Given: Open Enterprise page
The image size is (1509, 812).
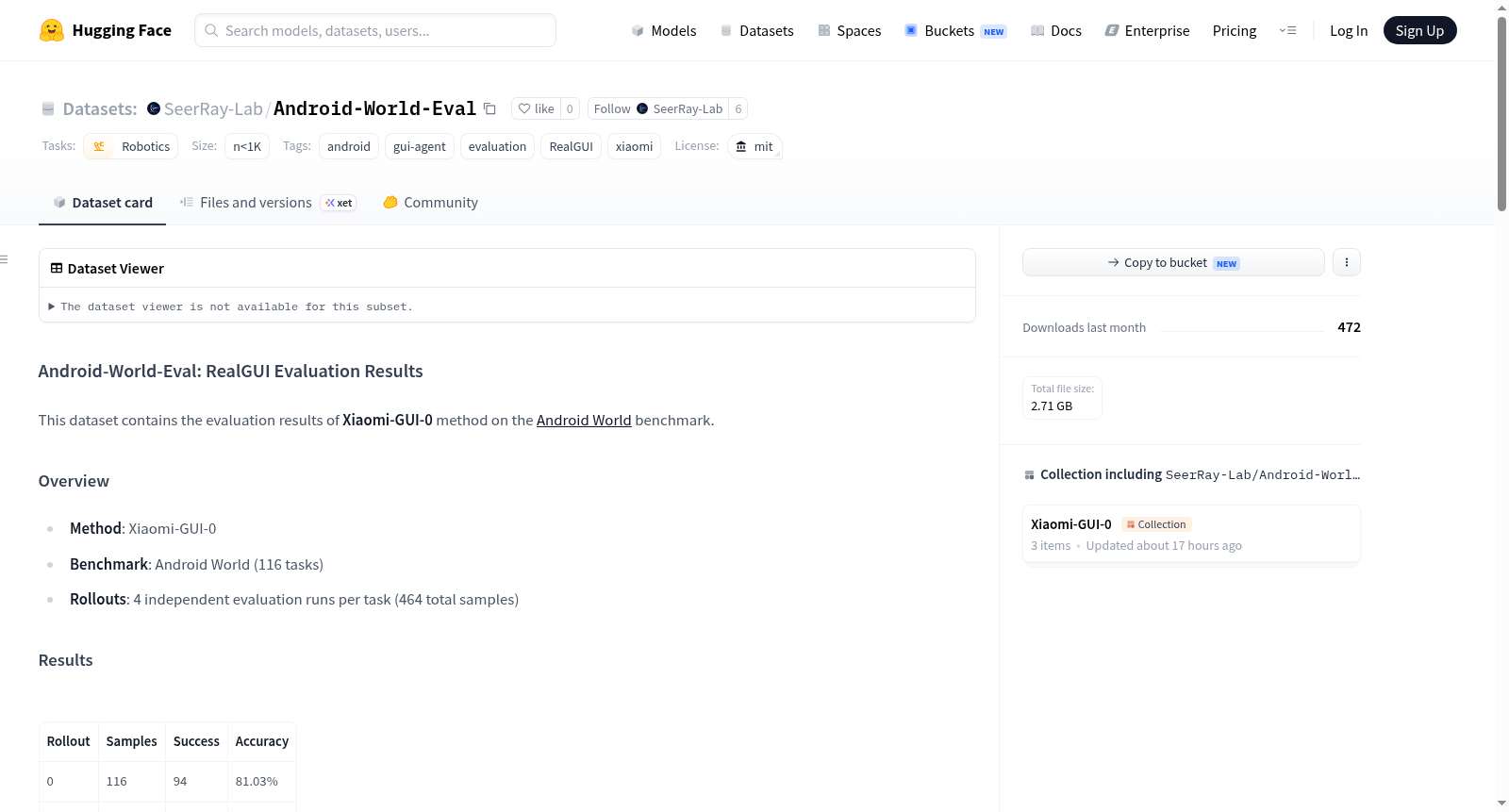Looking at the screenshot, I should click(1147, 30).
